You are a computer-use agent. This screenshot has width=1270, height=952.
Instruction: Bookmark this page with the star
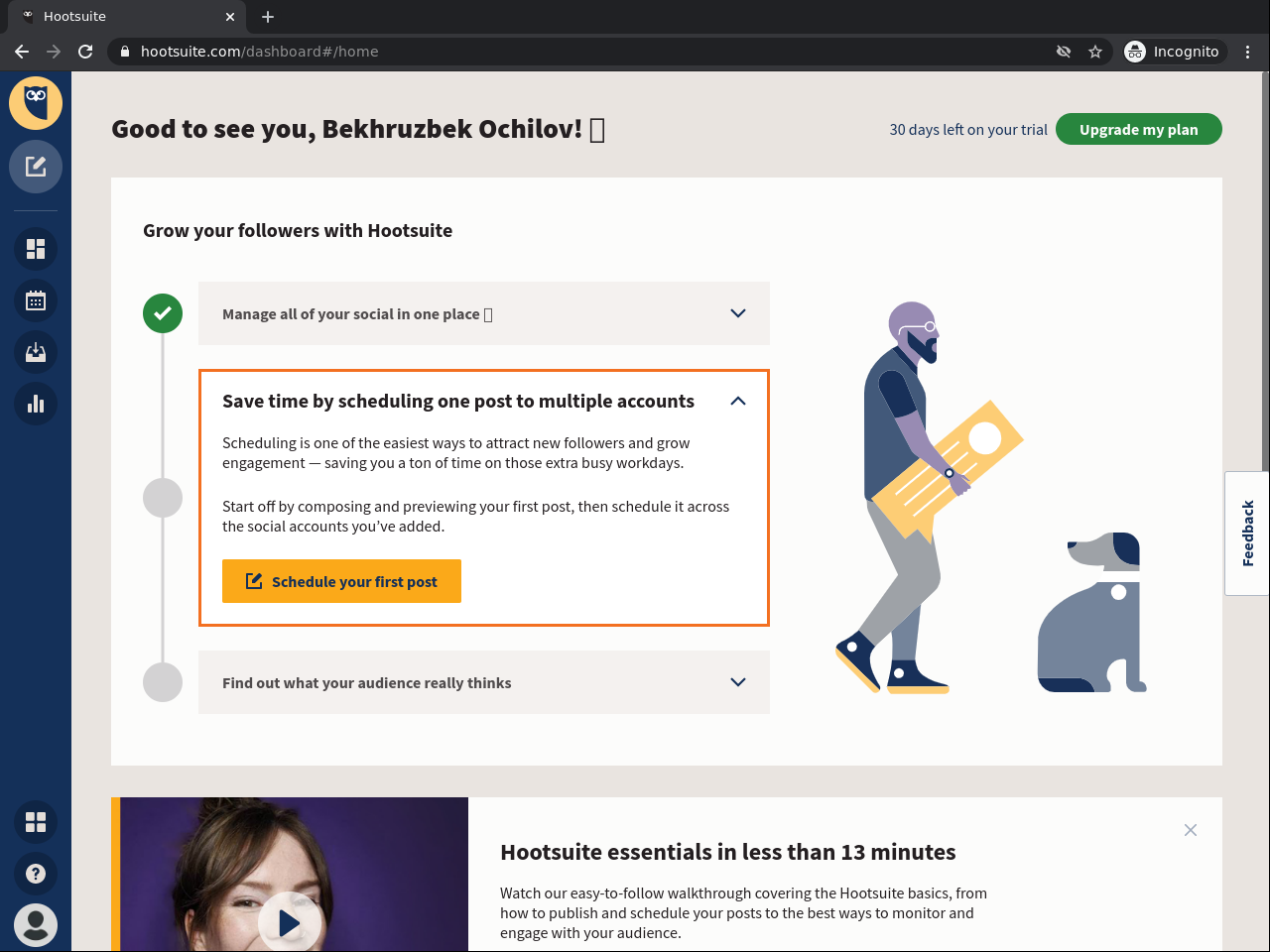(x=1095, y=52)
